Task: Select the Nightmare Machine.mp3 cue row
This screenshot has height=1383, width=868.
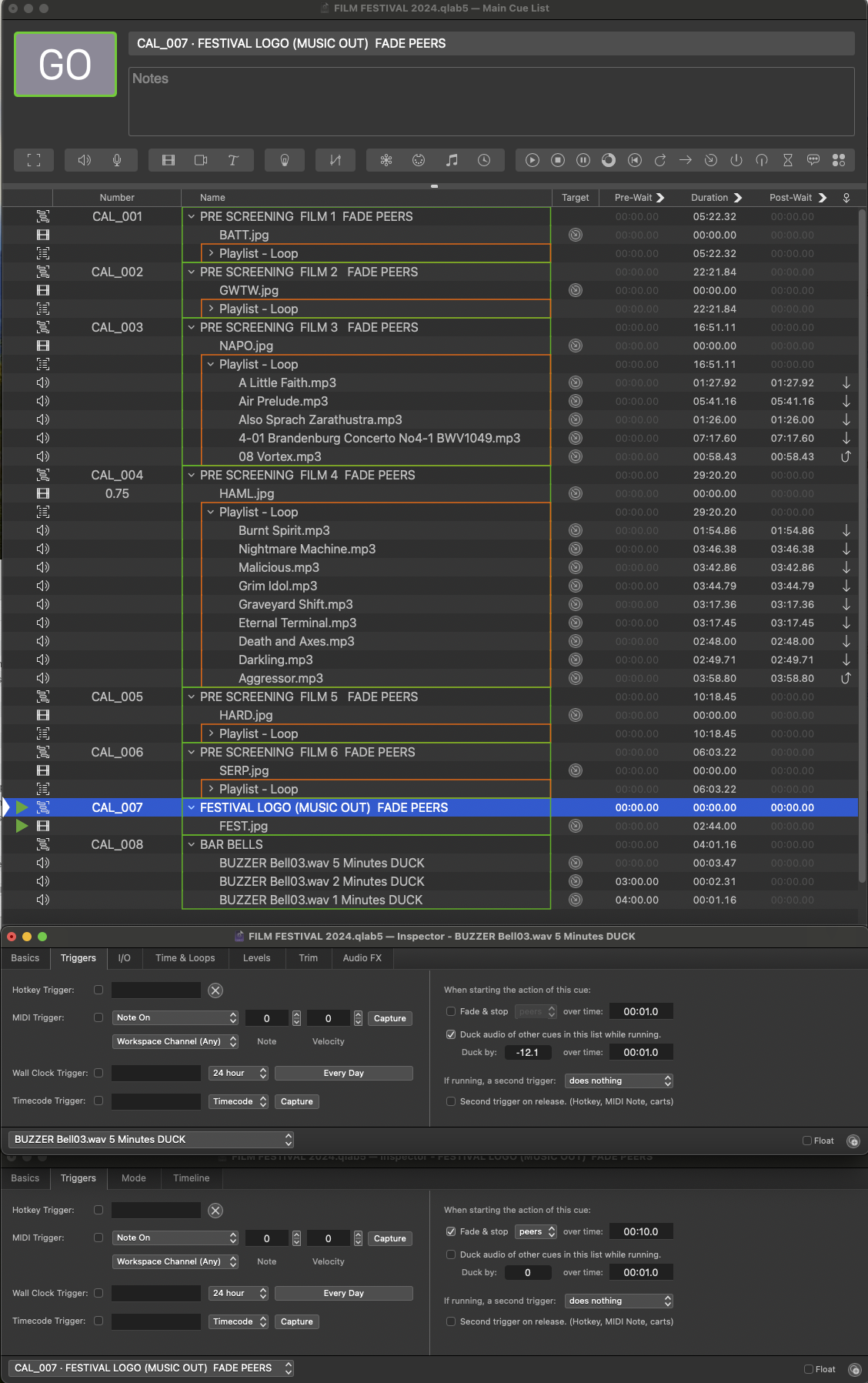Action: tap(307, 549)
